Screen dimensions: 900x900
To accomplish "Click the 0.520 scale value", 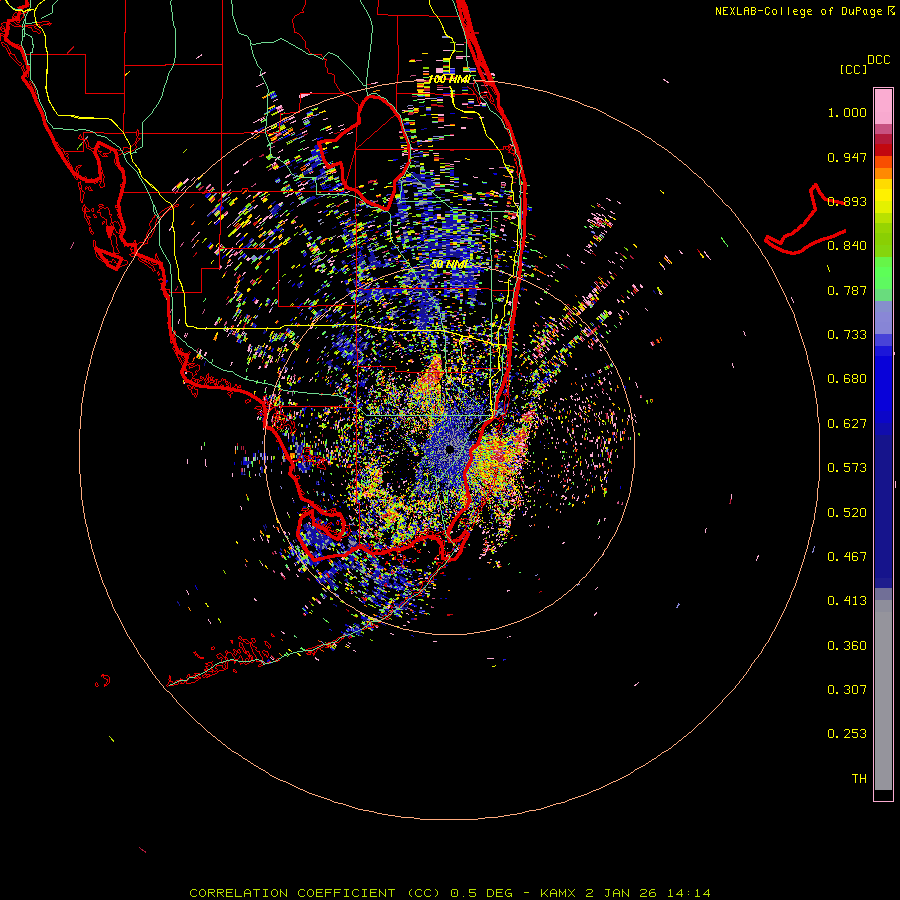I will coord(847,513).
